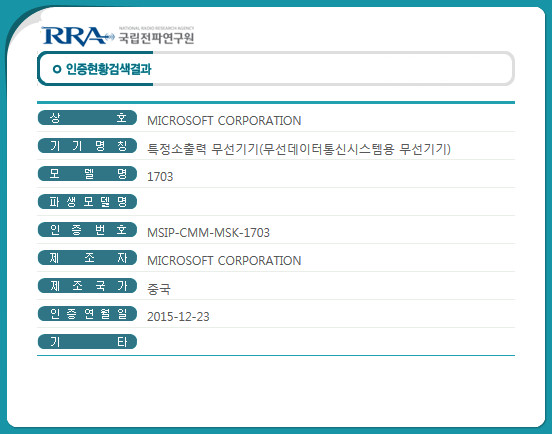This screenshot has width=552, height=434.
Task: Click the 제조자 label
Action: (87, 258)
